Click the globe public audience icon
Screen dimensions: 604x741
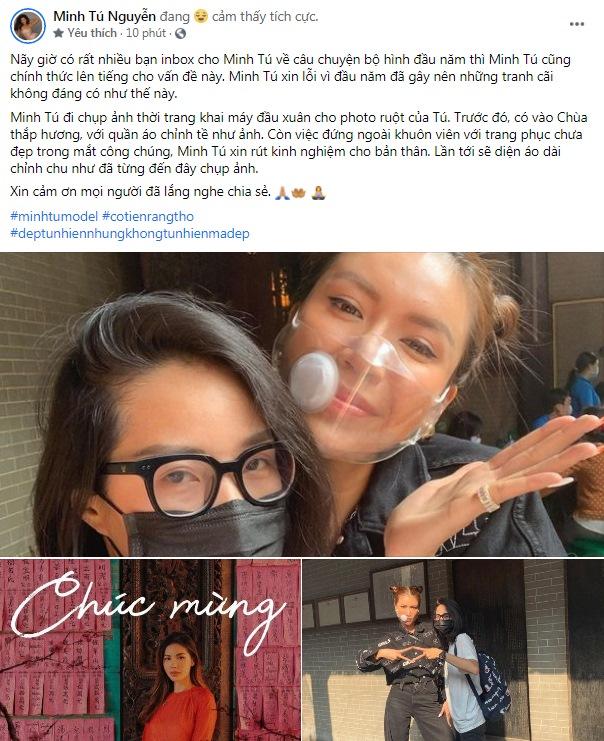(181, 34)
